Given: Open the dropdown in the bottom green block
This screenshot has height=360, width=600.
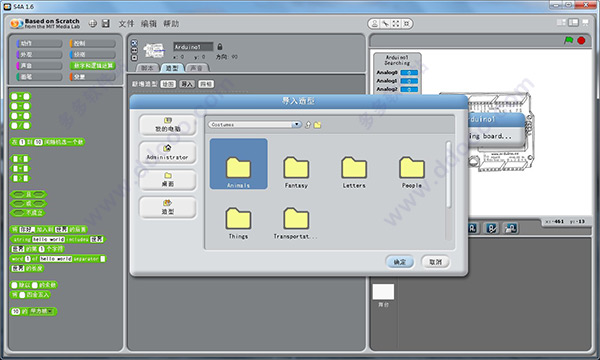Looking at the screenshot, I should [42, 311].
